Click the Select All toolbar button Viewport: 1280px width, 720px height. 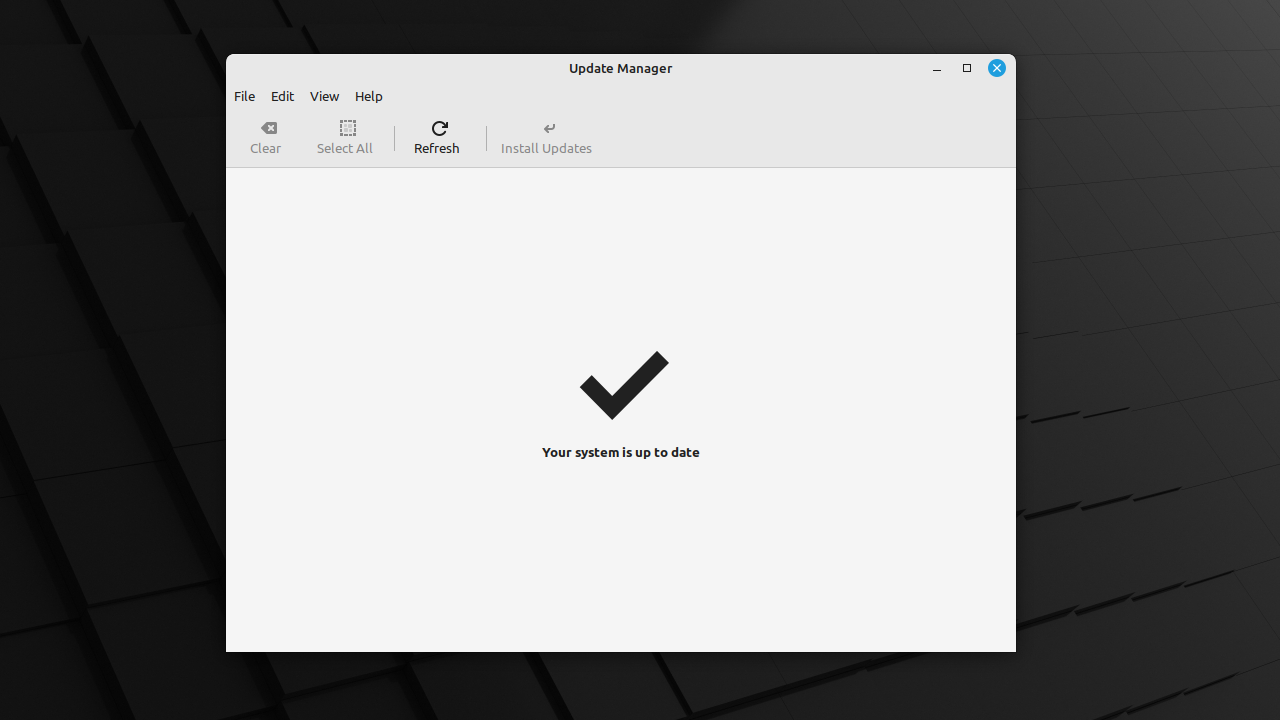(345, 138)
